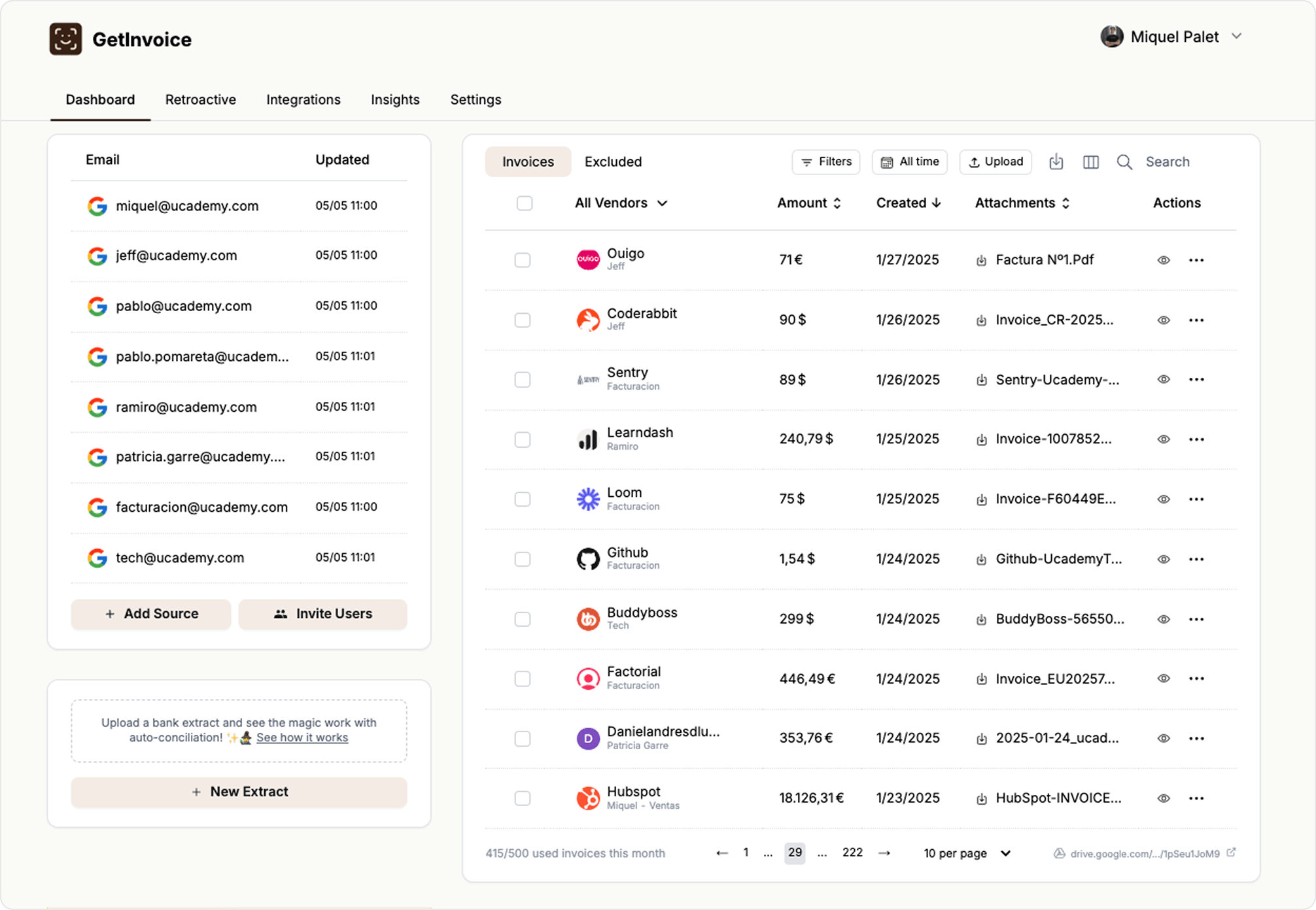
Task: Open the Filters menu
Action: 826,162
